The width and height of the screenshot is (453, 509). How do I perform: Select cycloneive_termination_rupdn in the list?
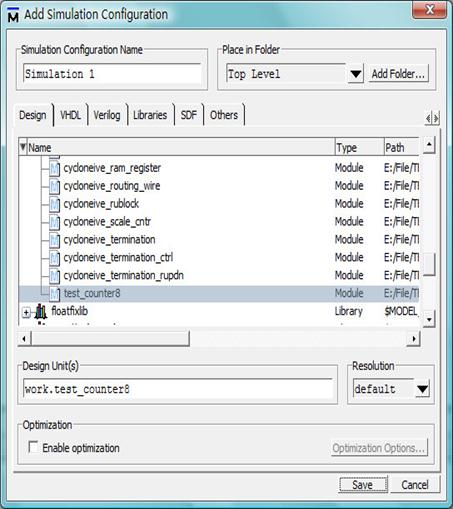pos(124,276)
